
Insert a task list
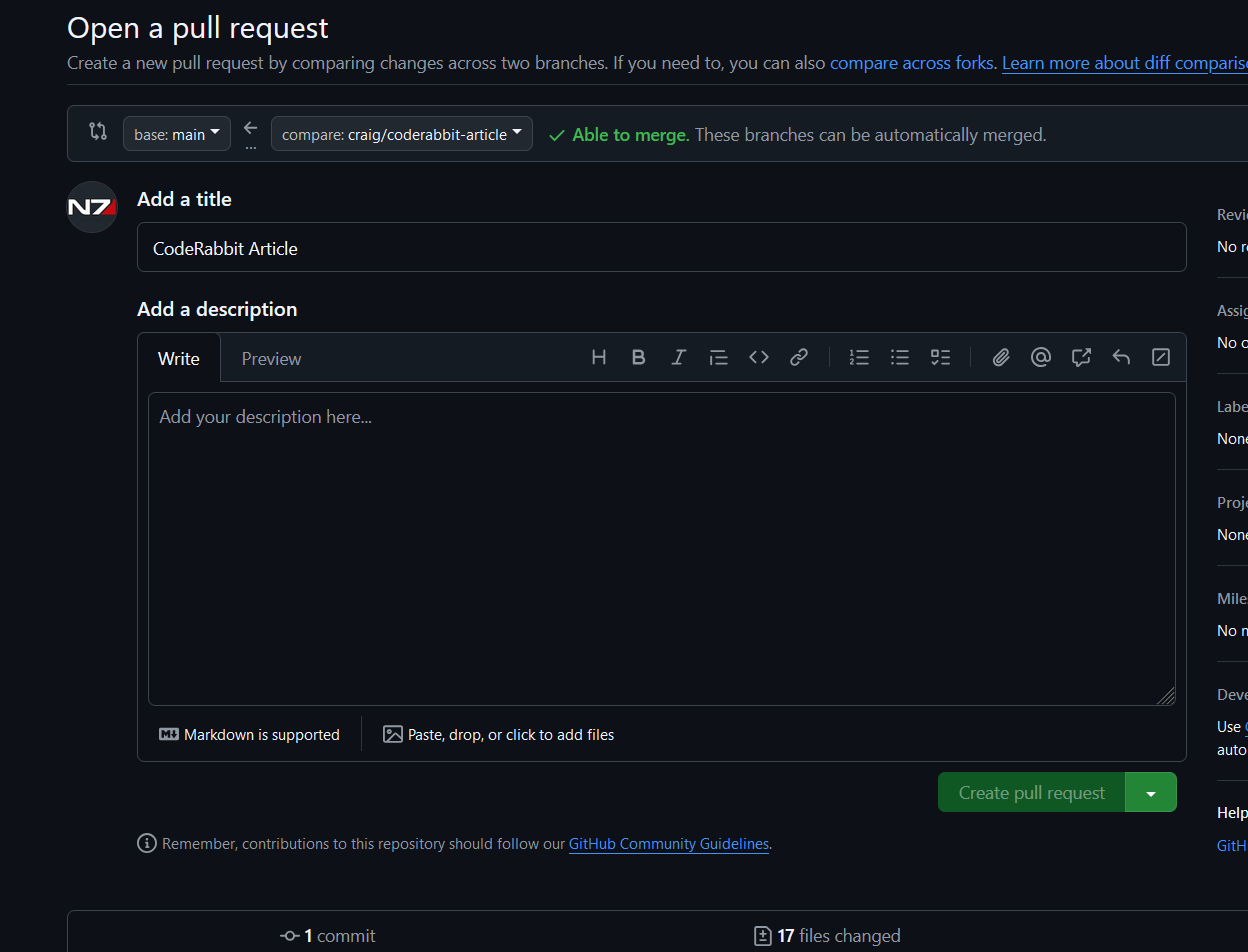(940, 357)
